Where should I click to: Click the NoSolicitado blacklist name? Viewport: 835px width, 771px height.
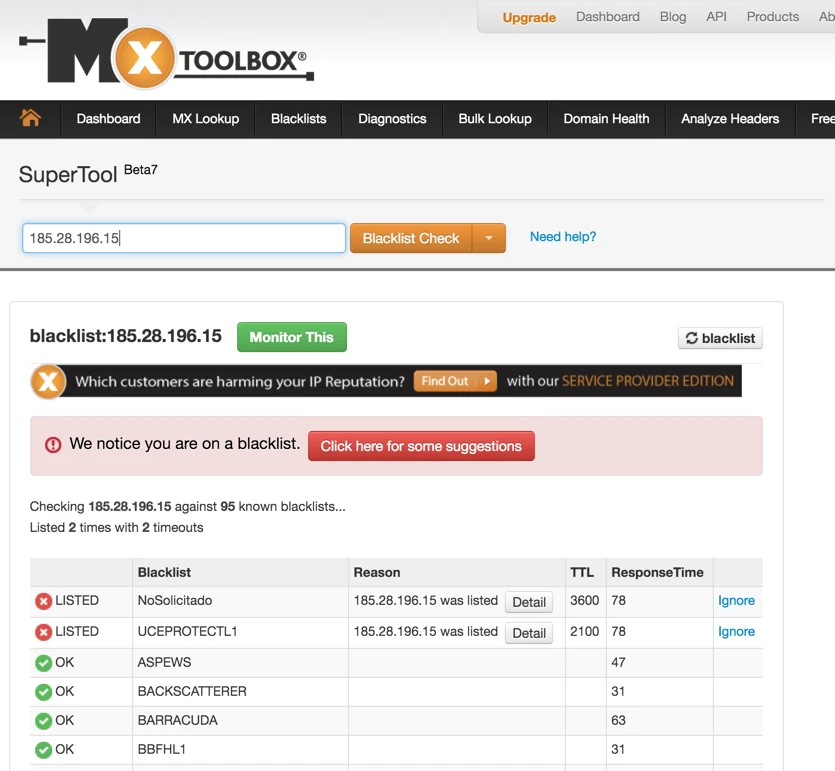click(x=175, y=601)
